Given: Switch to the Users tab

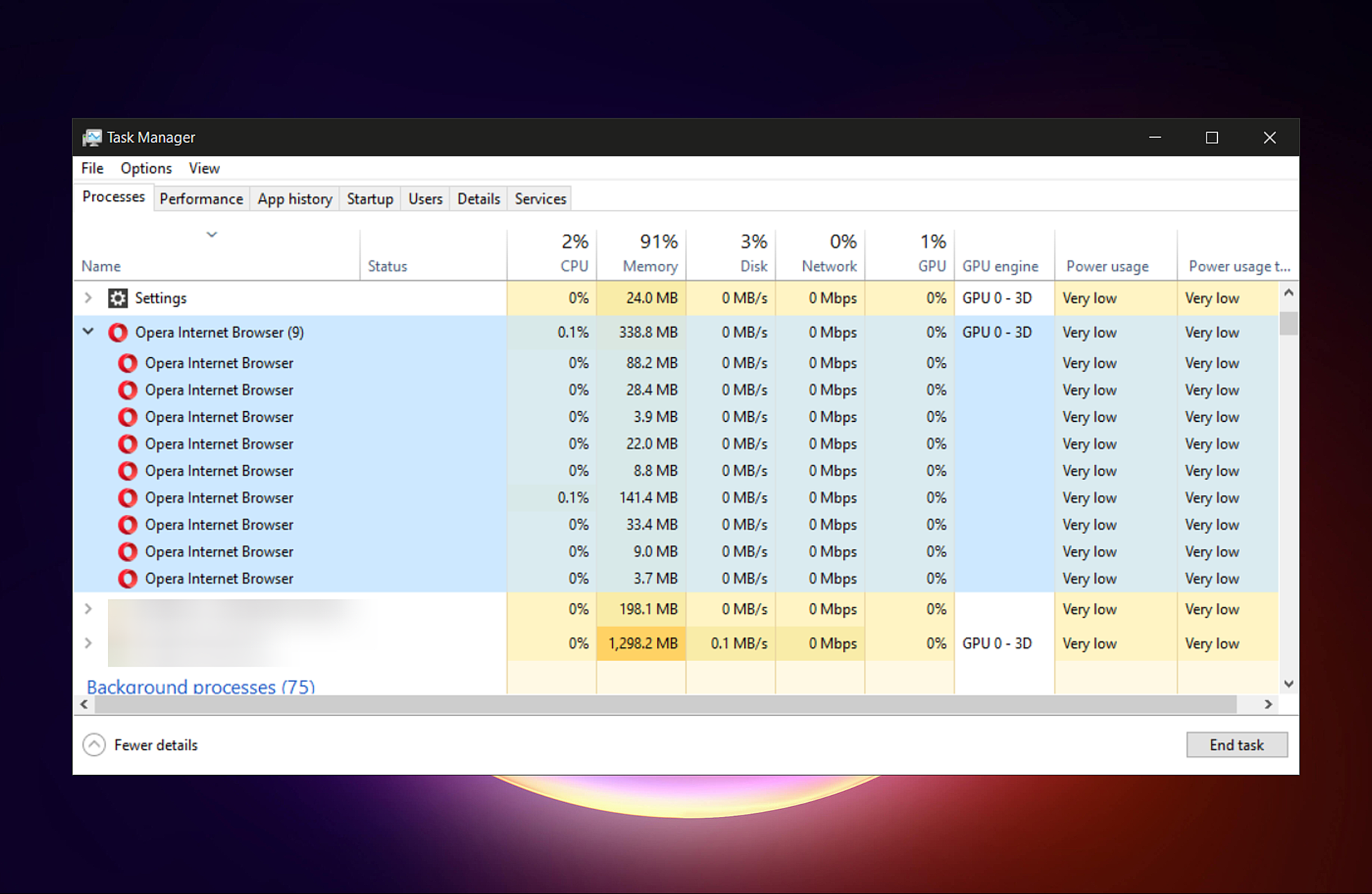Looking at the screenshot, I should pyautogui.click(x=425, y=200).
